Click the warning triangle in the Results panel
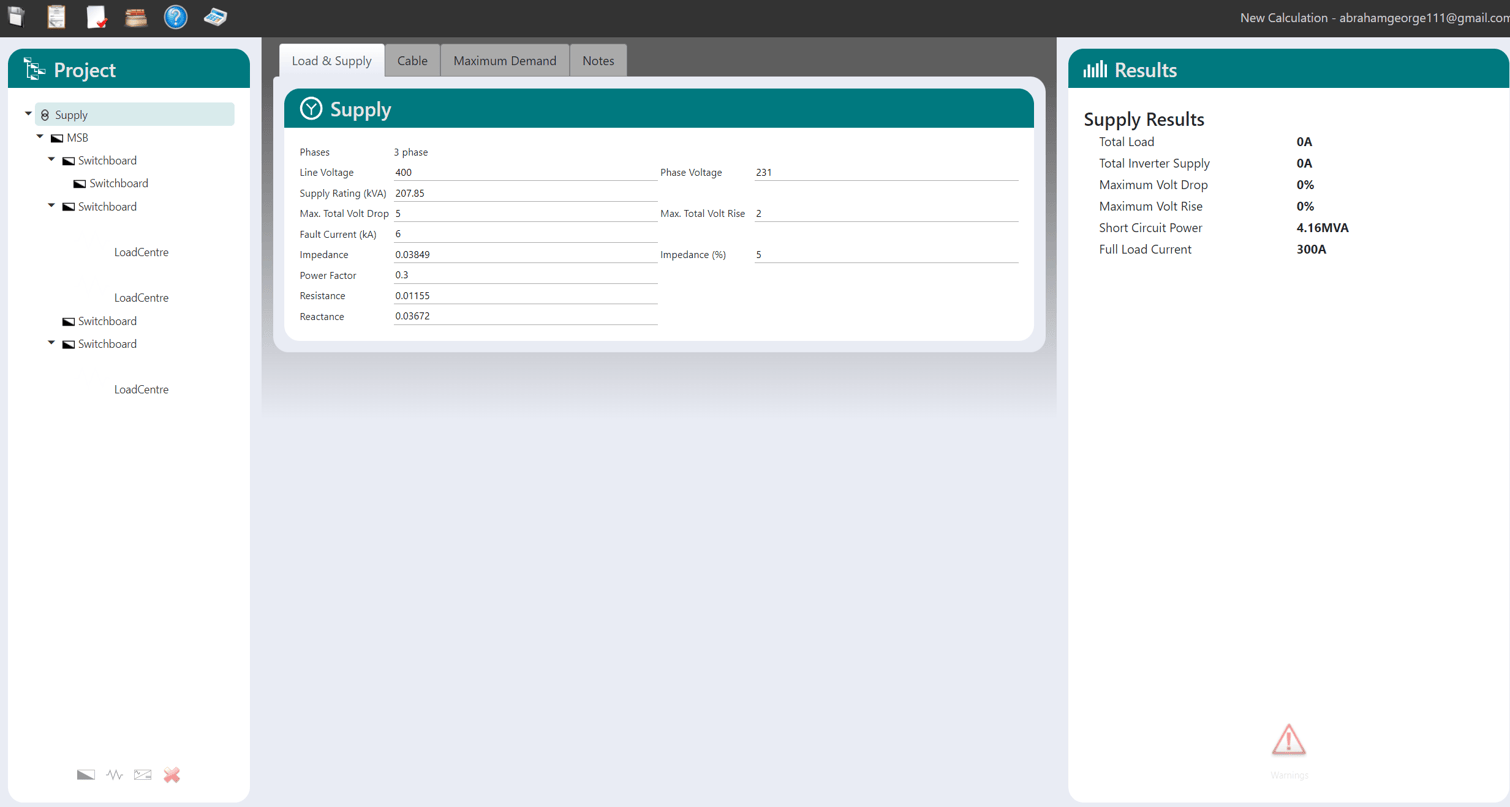 (1288, 740)
